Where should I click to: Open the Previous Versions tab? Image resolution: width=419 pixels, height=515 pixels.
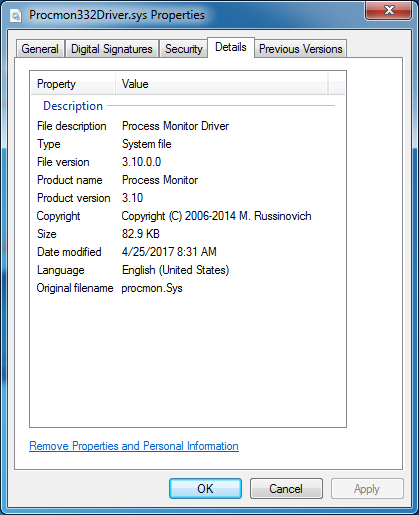(301, 49)
